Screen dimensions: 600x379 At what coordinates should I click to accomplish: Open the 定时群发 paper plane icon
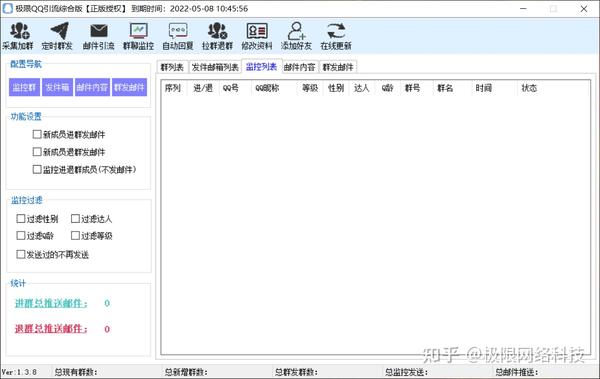tap(57, 36)
